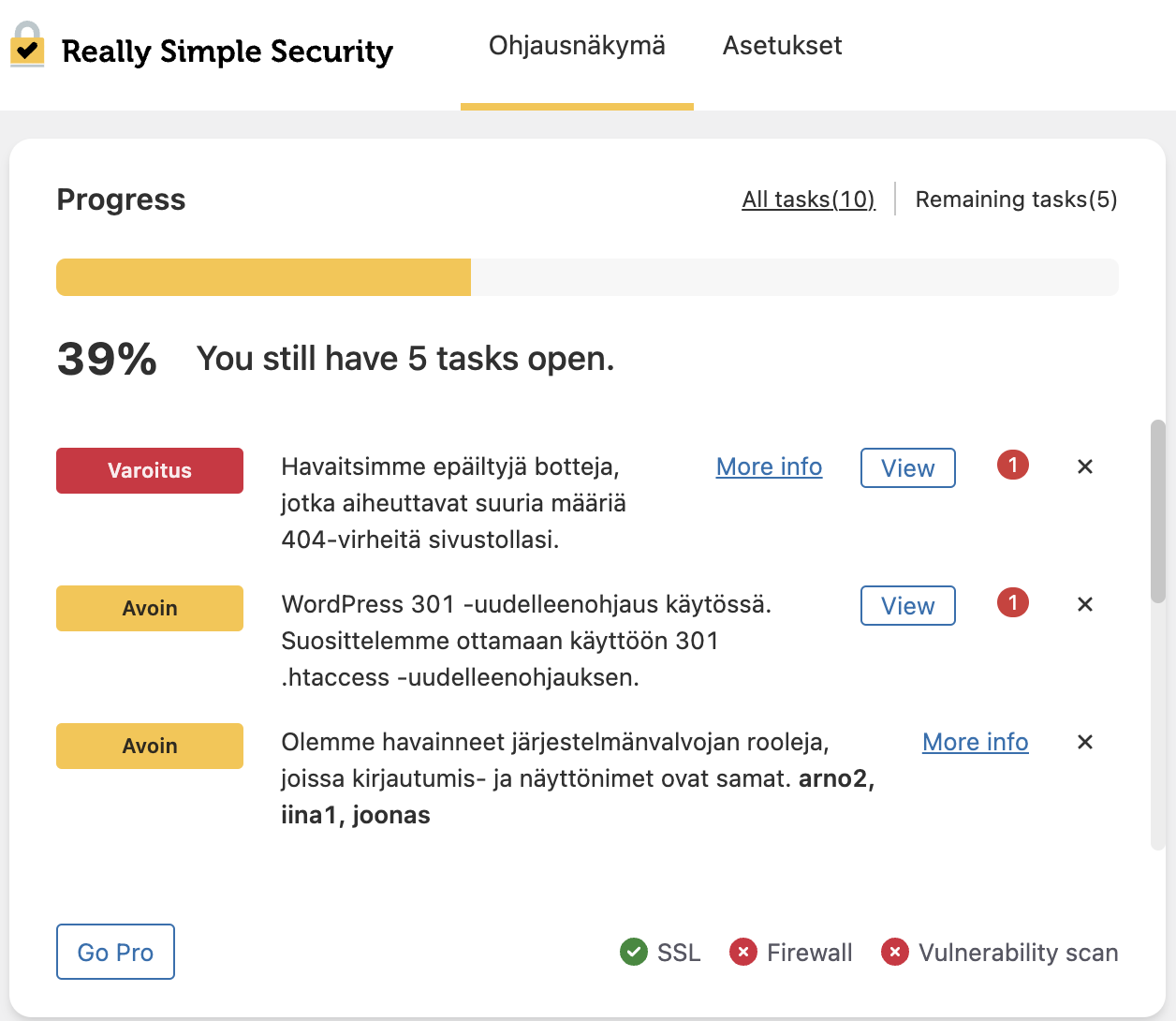Click View on the suspicious bots warning
1176x1021 pixels.
point(907,467)
